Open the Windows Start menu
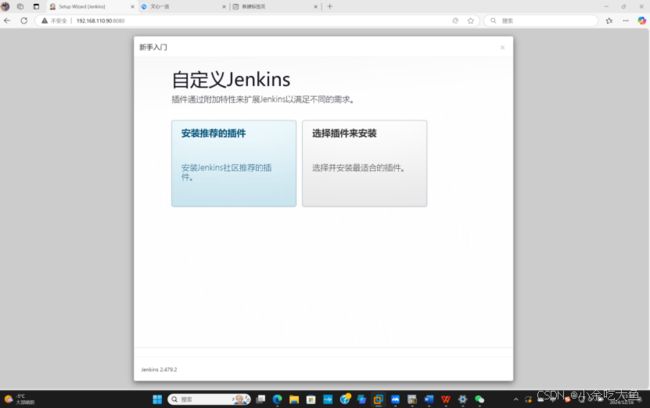 [x=157, y=399]
